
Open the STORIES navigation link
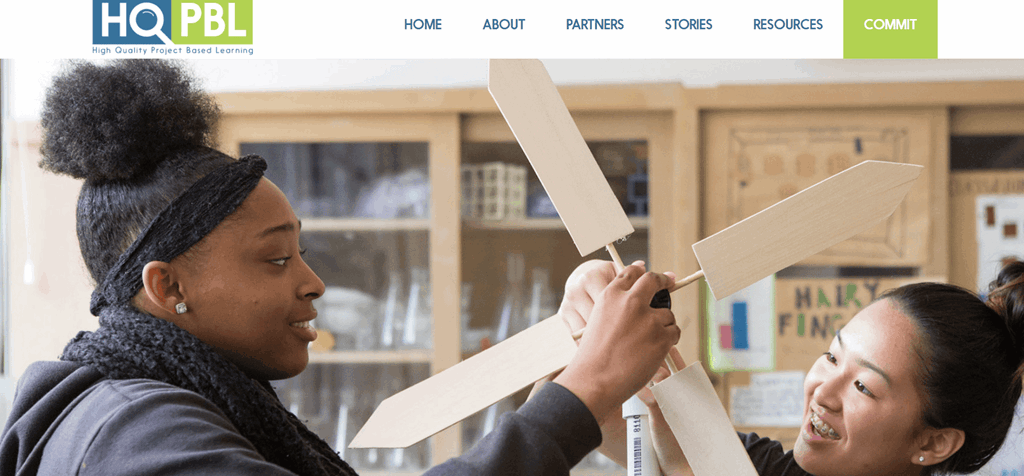[x=688, y=25]
